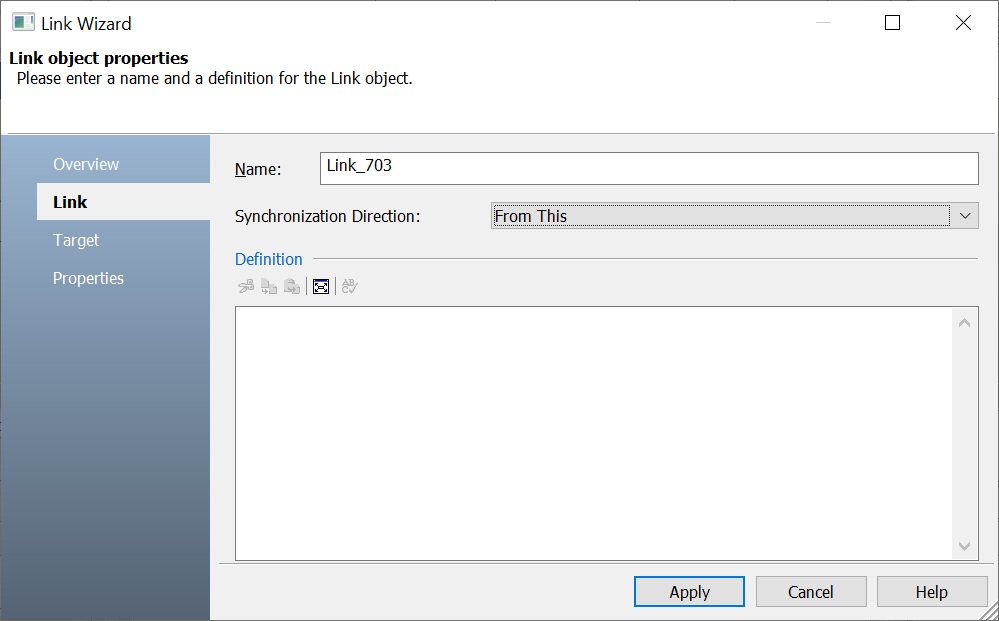Click the Copy icon in Definition toolbar
Image resolution: width=999 pixels, height=621 pixels.
click(x=269, y=287)
